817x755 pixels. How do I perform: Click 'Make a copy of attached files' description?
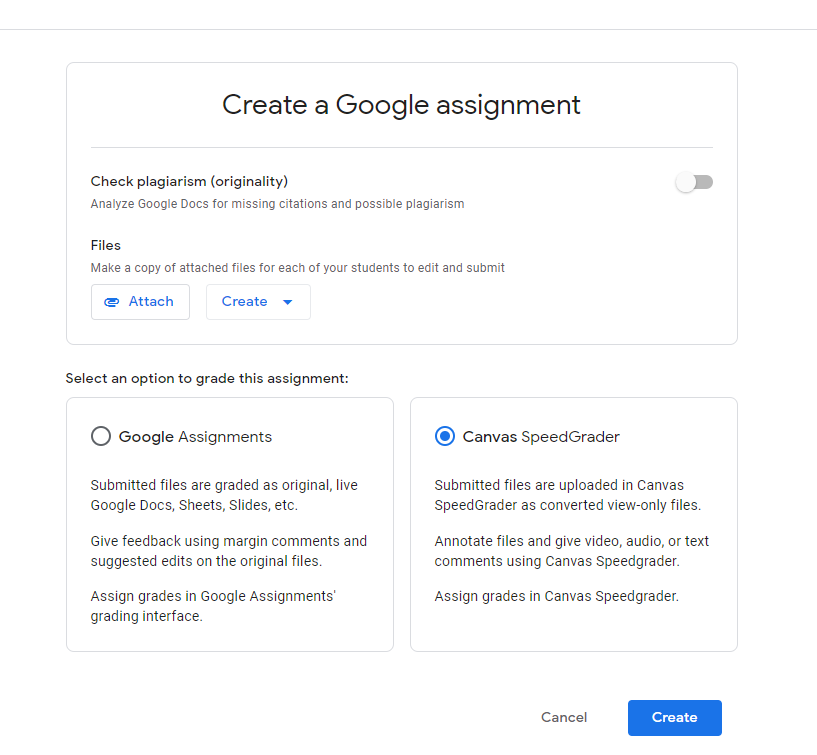[x=298, y=268]
